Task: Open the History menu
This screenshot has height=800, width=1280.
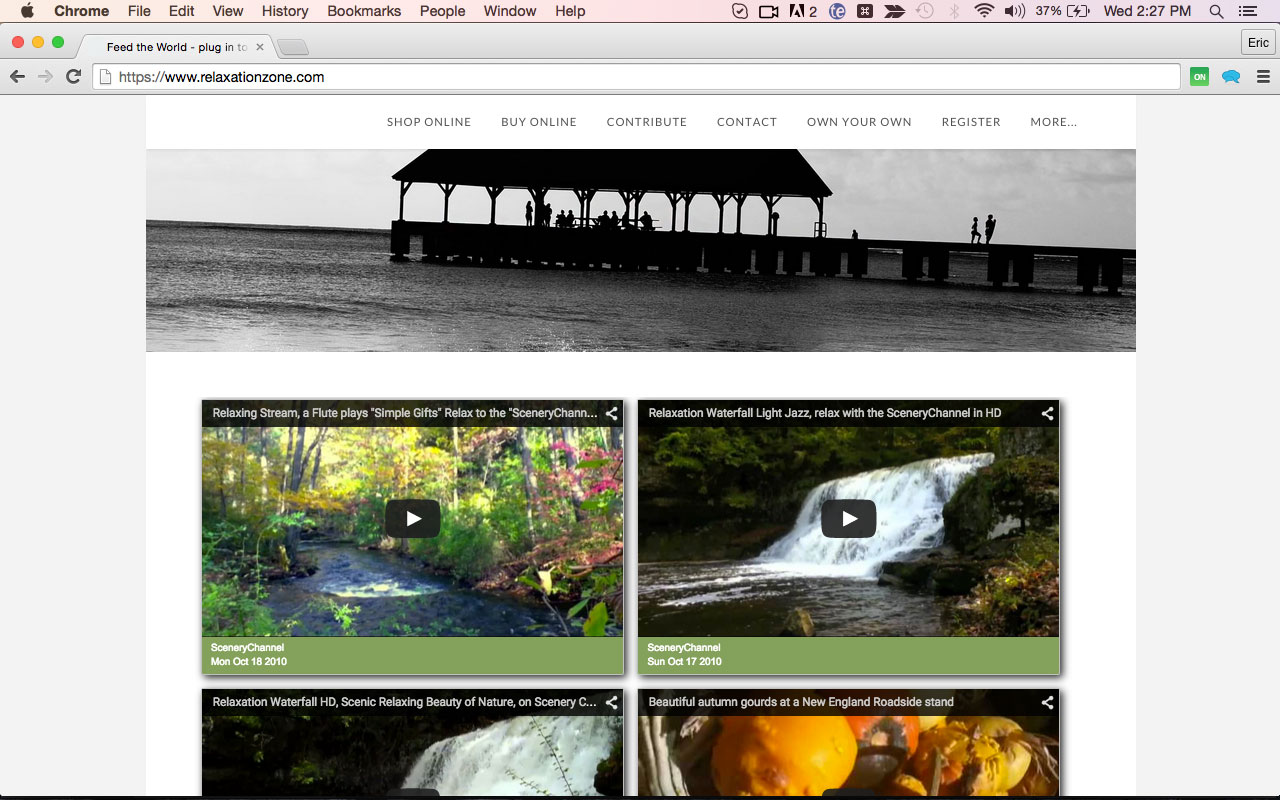Action: [x=285, y=11]
